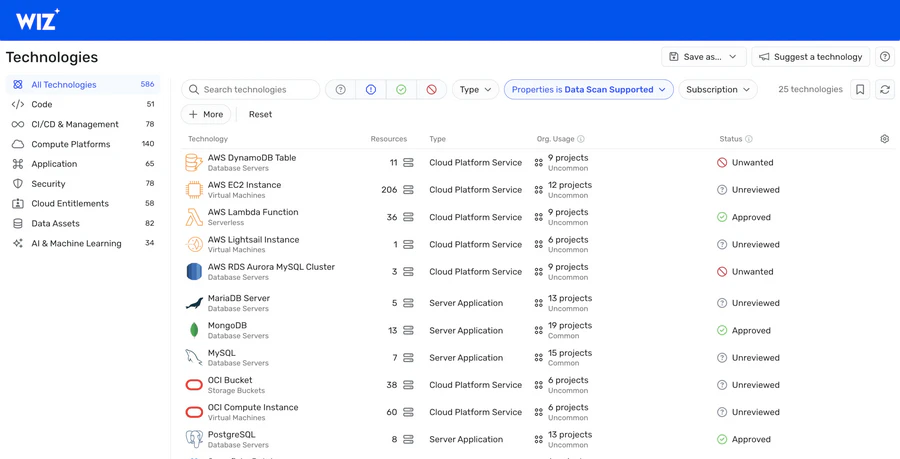This screenshot has height=459, width=900.
Task: Select Compute Platforms category
Action: point(83,144)
